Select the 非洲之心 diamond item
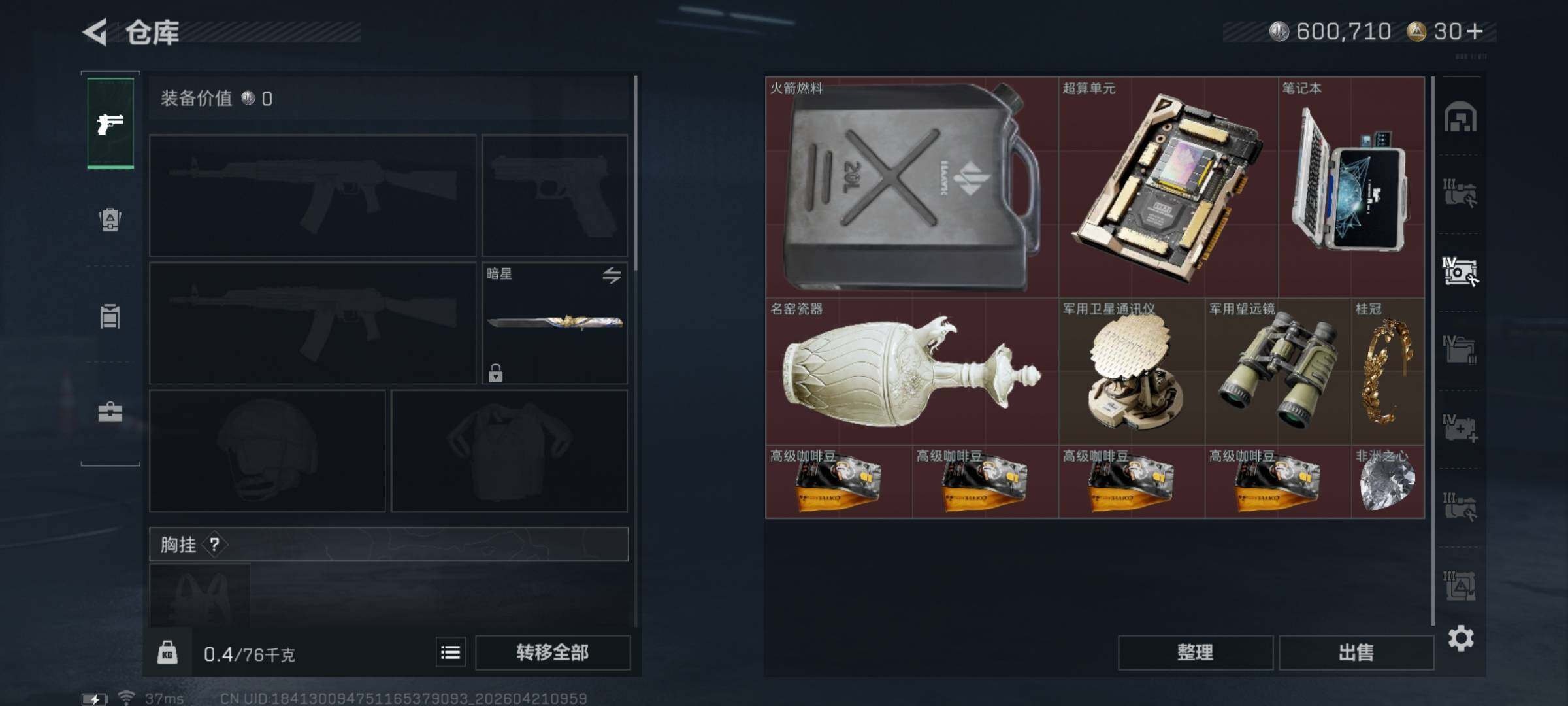 1388,482
